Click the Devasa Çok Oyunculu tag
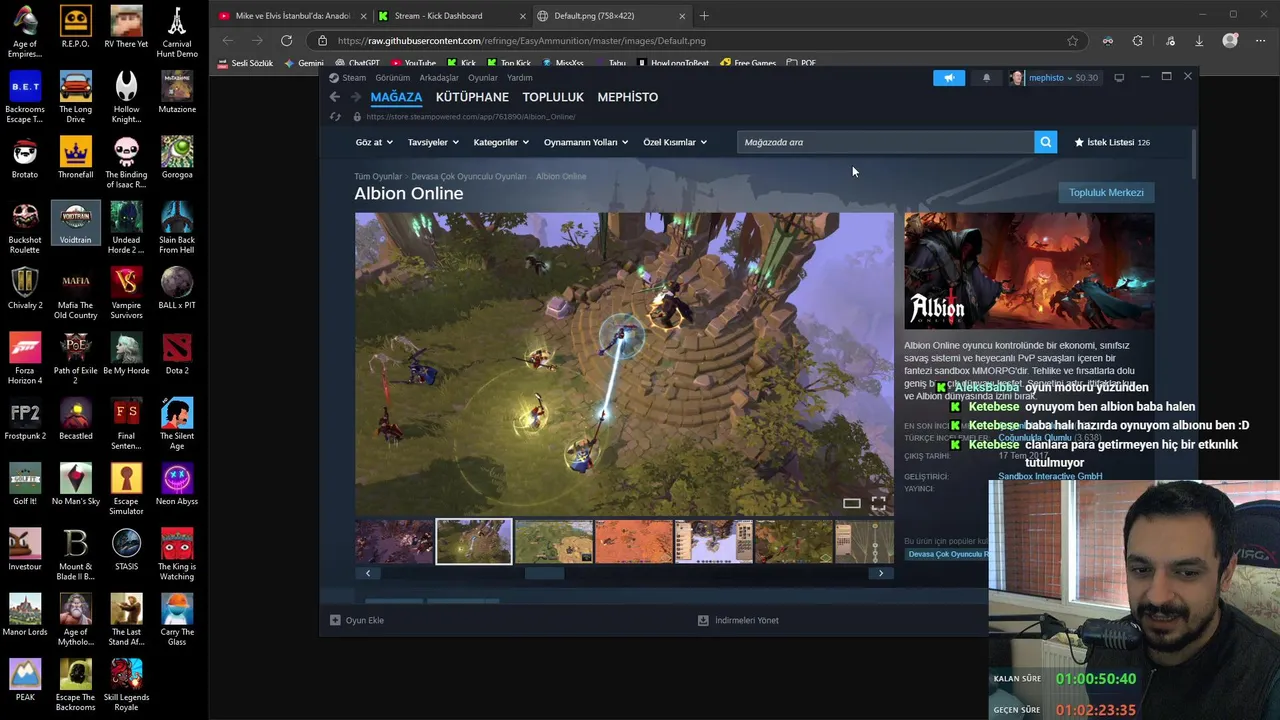1280x720 pixels. pyautogui.click(x=946, y=554)
